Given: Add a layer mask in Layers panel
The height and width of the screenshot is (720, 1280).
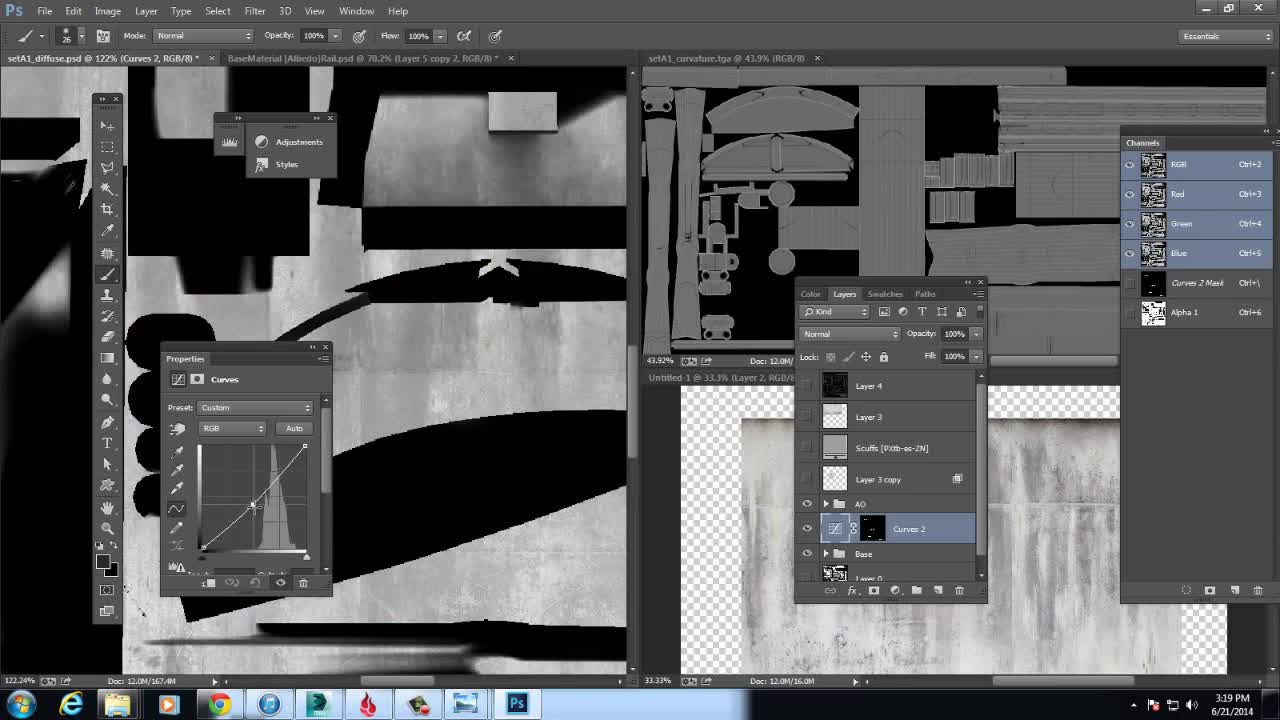Looking at the screenshot, I should tap(873, 590).
